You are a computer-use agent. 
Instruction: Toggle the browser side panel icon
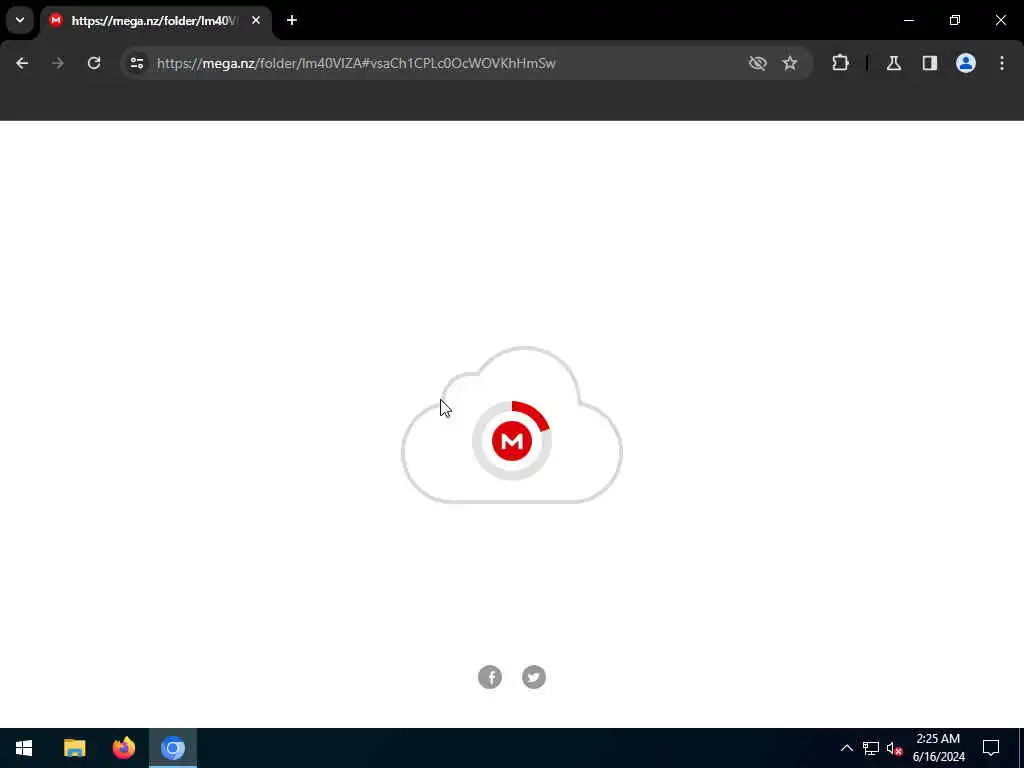click(930, 63)
